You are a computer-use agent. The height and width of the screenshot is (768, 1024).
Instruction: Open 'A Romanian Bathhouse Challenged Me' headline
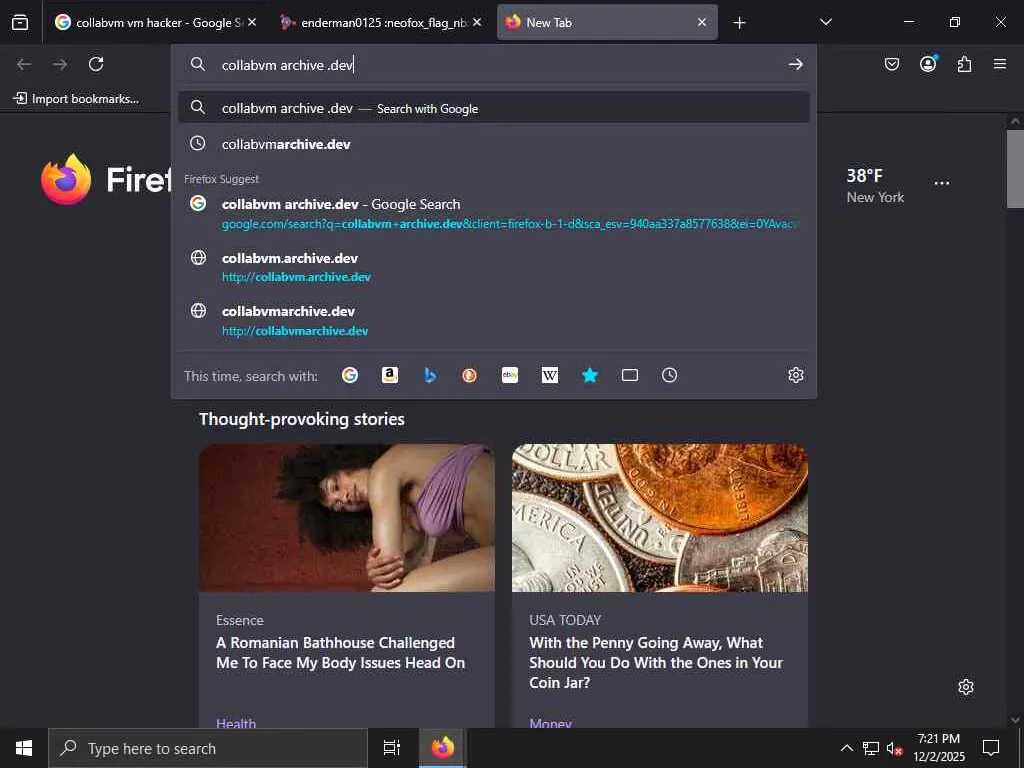[x=341, y=652]
